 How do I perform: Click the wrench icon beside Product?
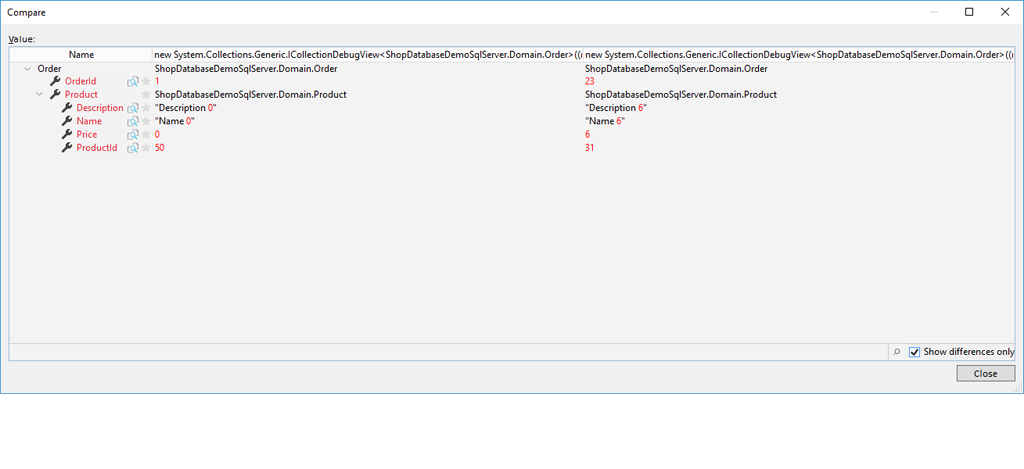[x=56, y=95]
